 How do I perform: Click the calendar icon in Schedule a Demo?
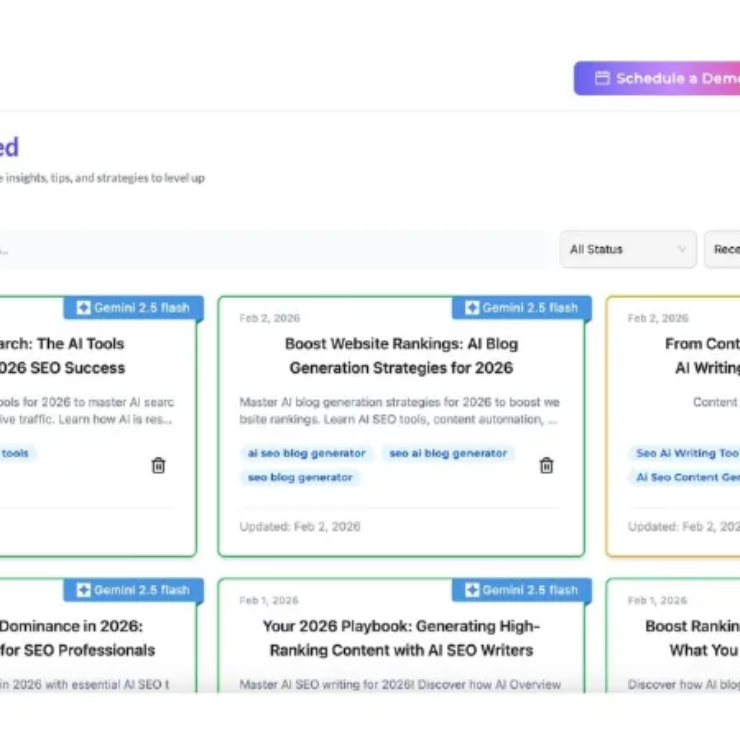602,78
